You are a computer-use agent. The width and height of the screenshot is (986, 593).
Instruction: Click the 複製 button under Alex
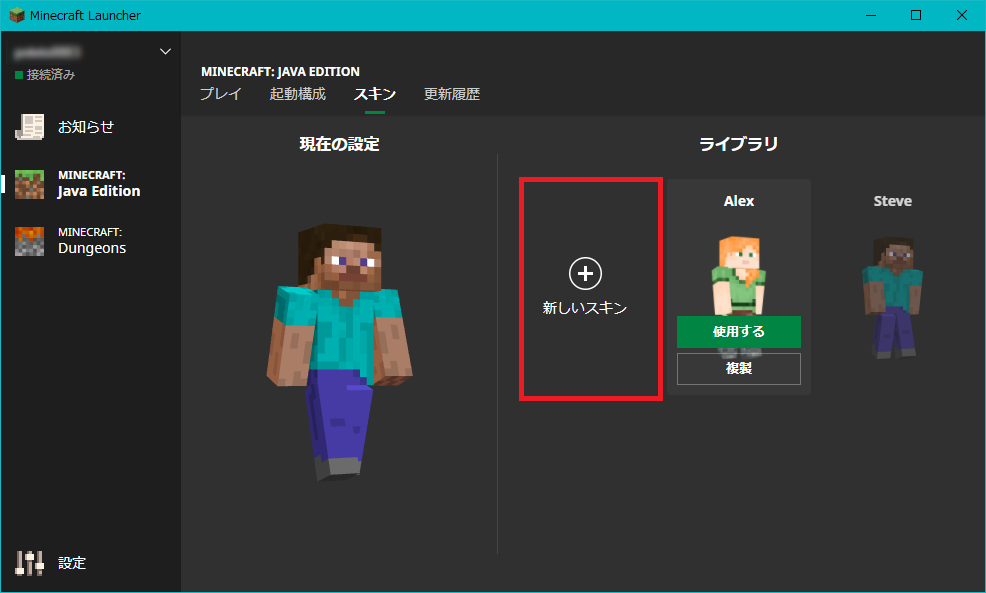pos(738,369)
